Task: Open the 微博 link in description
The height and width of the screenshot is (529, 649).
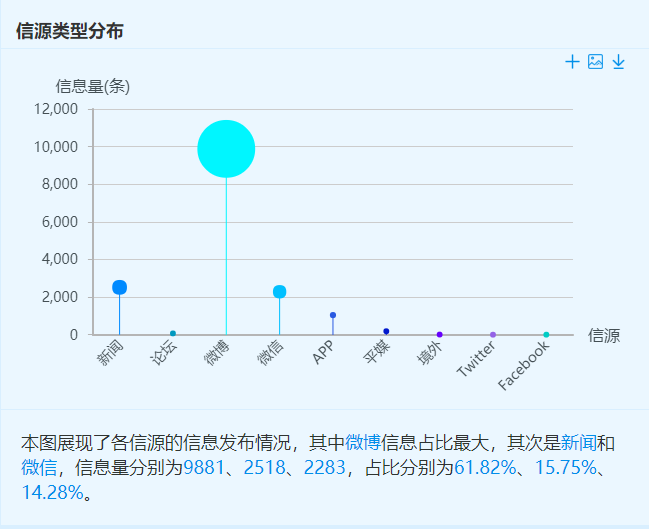Action: tap(363, 442)
